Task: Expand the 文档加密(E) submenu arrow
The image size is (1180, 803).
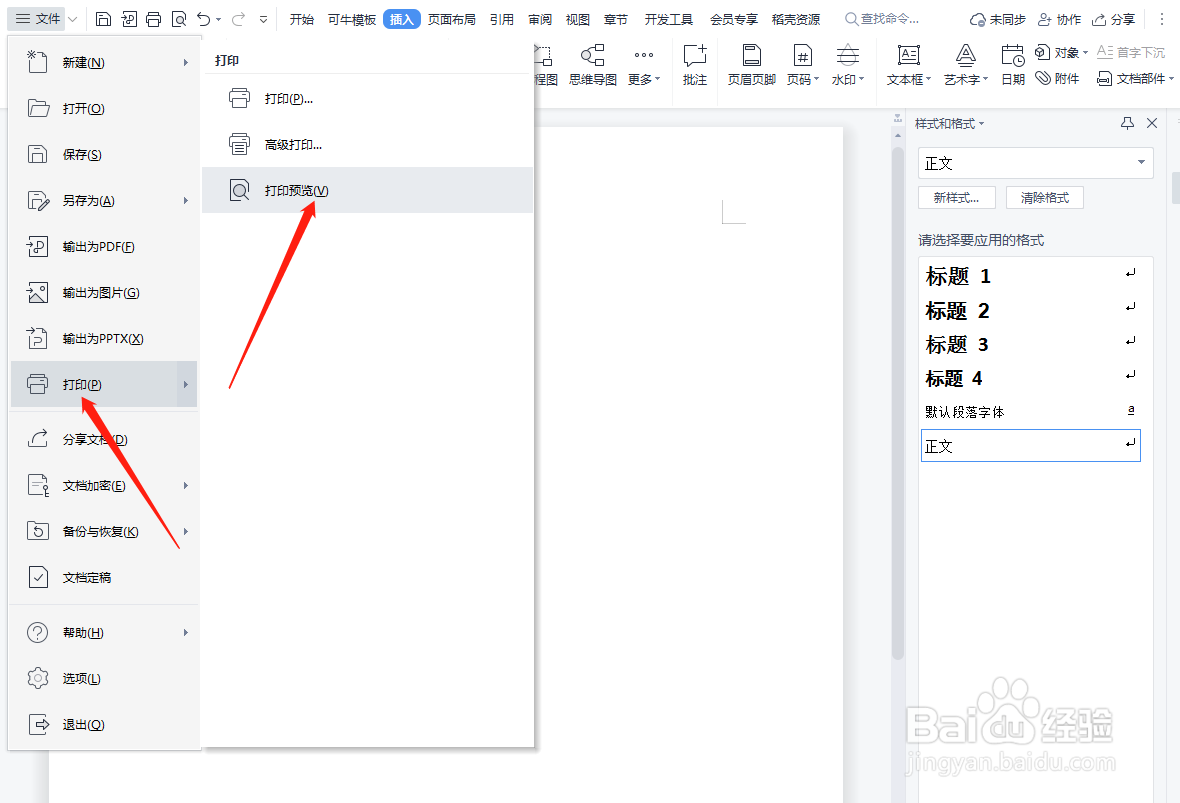Action: (185, 485)
